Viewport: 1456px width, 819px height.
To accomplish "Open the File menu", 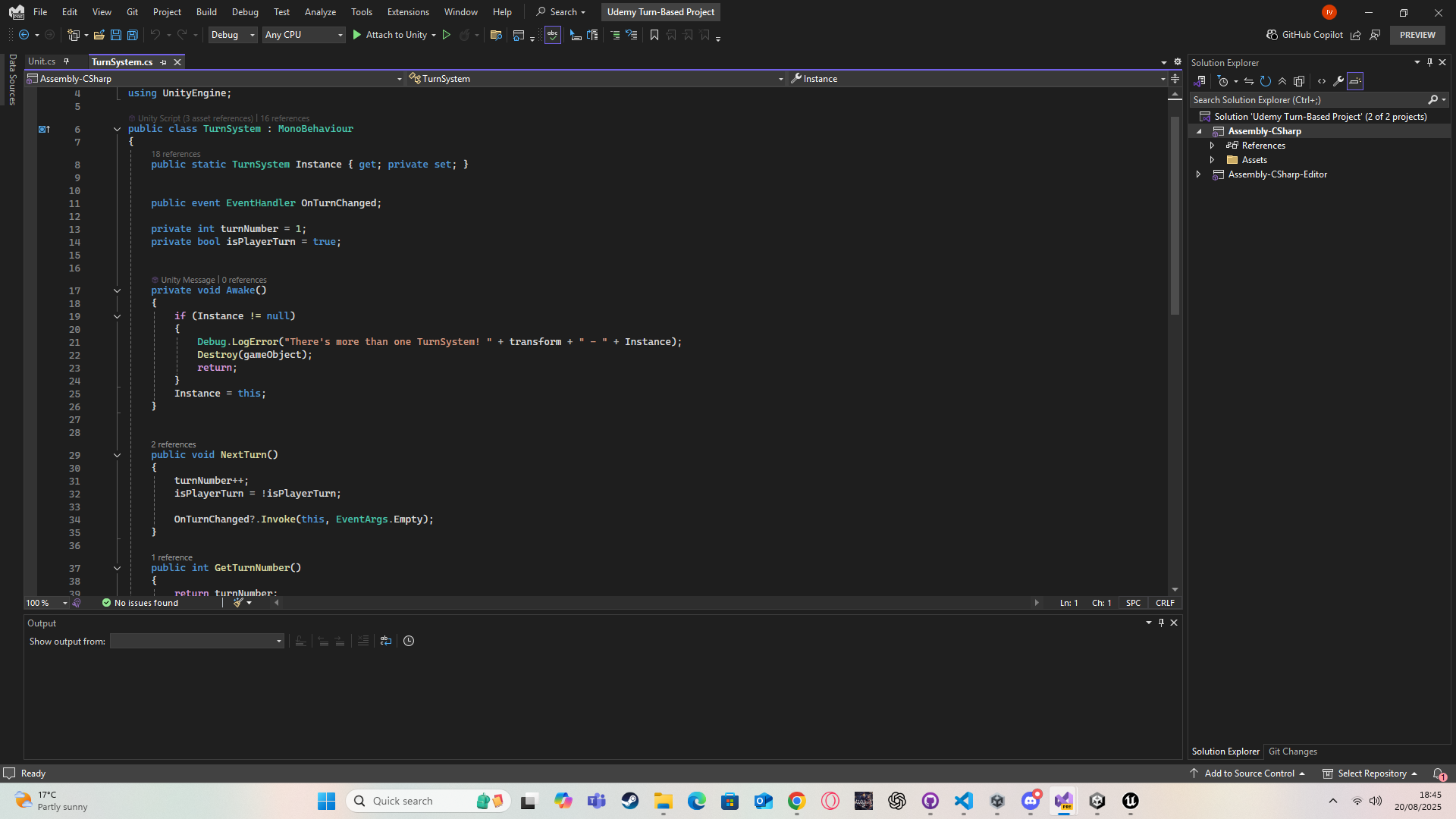I will click(x=40, y=12).
